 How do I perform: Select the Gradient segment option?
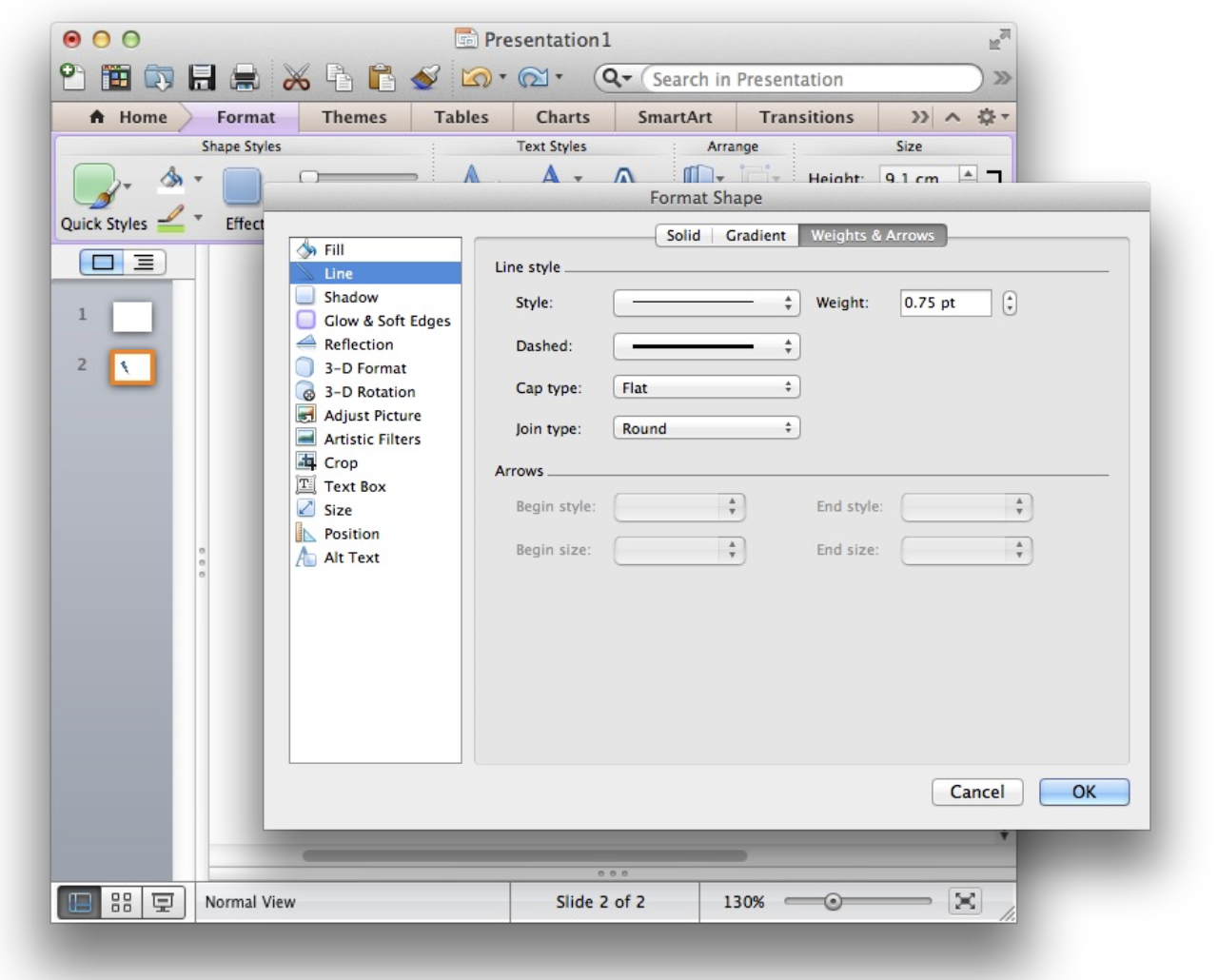click(756, 236)
